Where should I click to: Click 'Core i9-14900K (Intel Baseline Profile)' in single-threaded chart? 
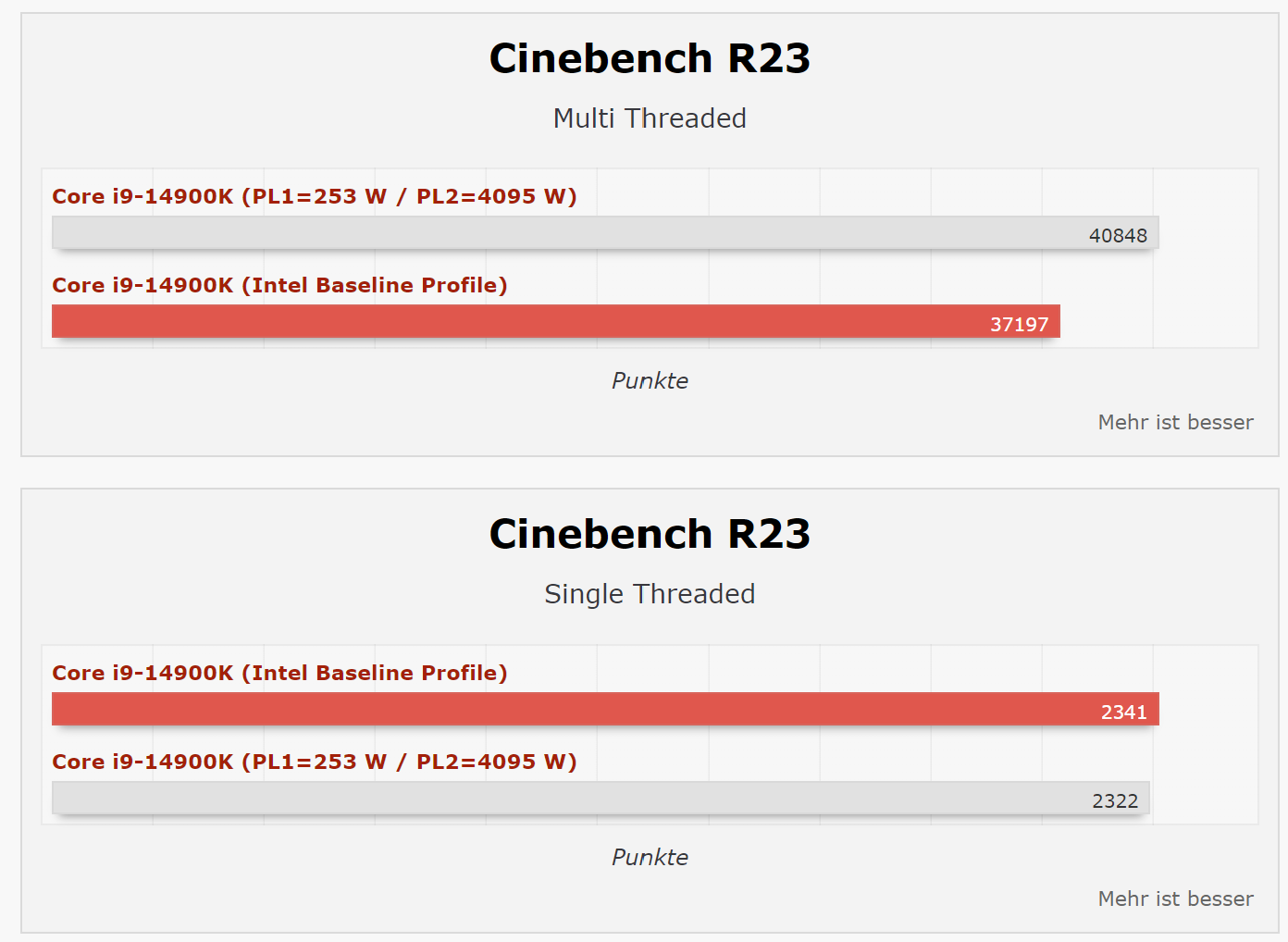click(279, 673)
